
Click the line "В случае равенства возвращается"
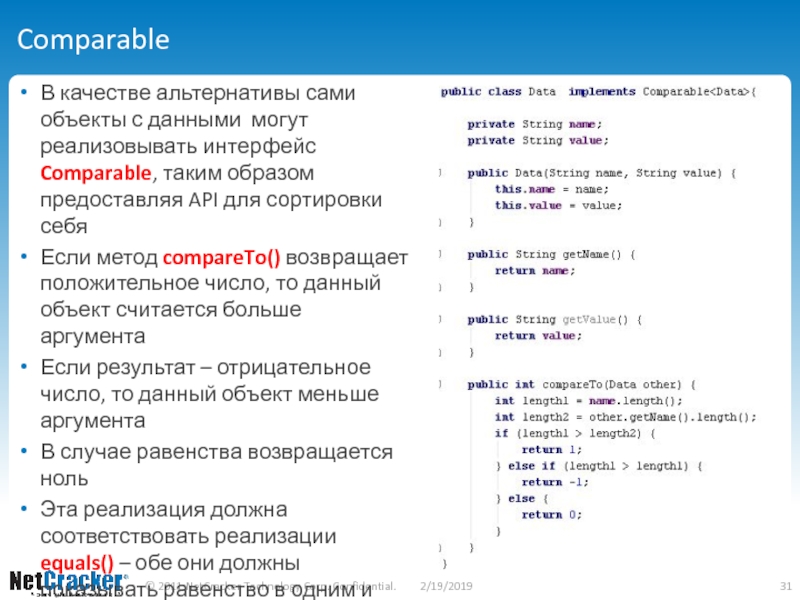pos(217,452)
